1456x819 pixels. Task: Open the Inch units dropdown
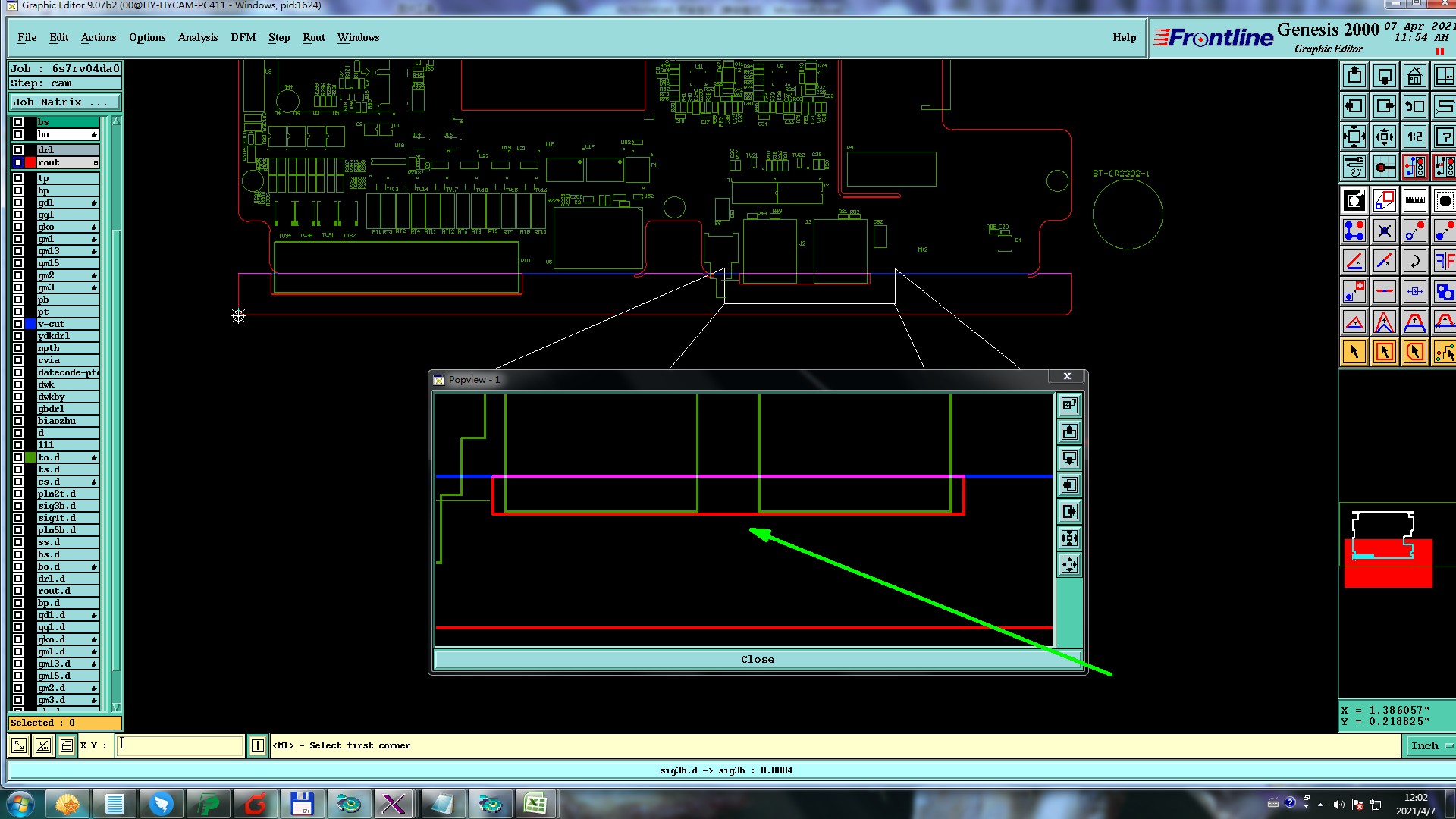coord(1430,746)
